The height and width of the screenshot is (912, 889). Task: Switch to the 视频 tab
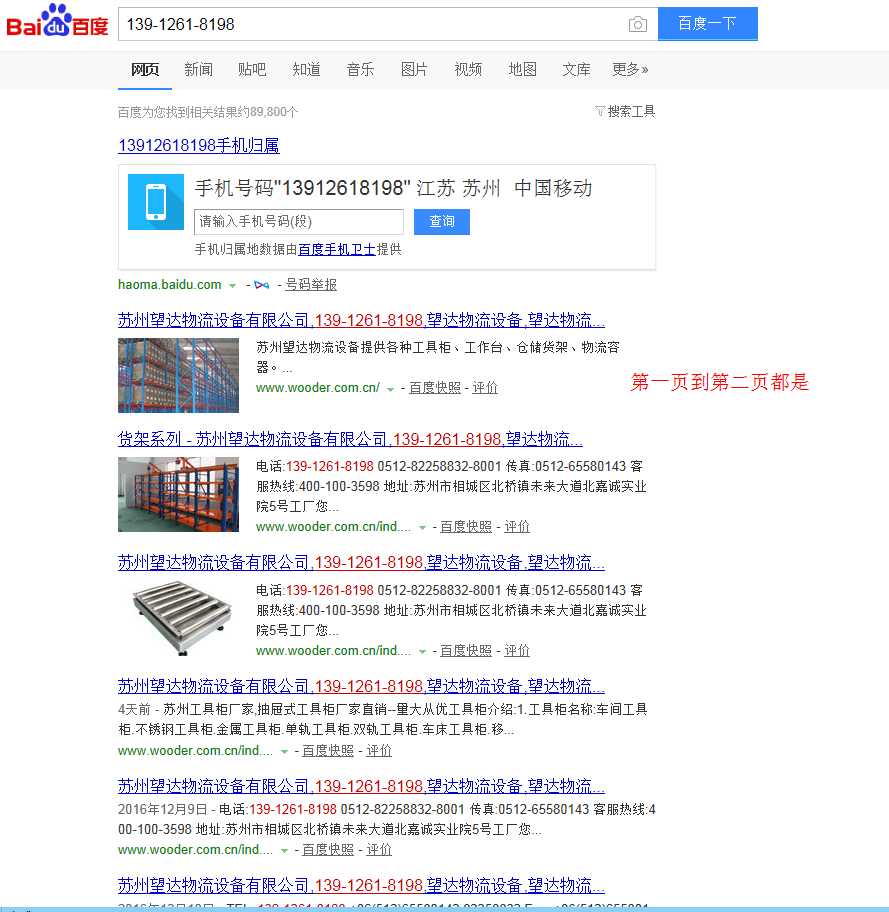tap(468, 70)
